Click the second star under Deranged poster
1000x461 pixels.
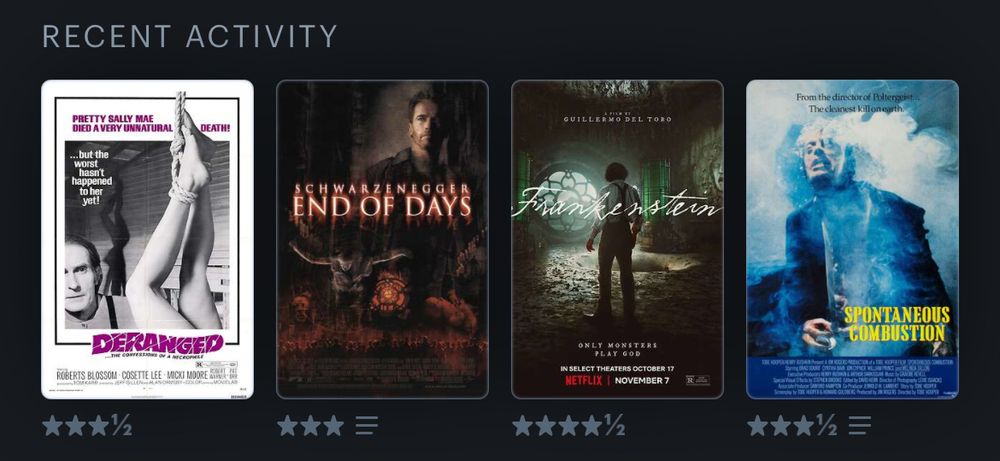click(75, 425)
